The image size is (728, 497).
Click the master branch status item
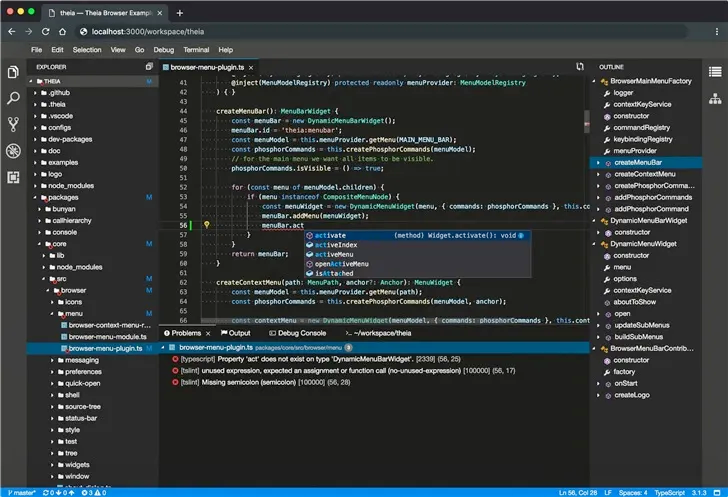[21, 492]
